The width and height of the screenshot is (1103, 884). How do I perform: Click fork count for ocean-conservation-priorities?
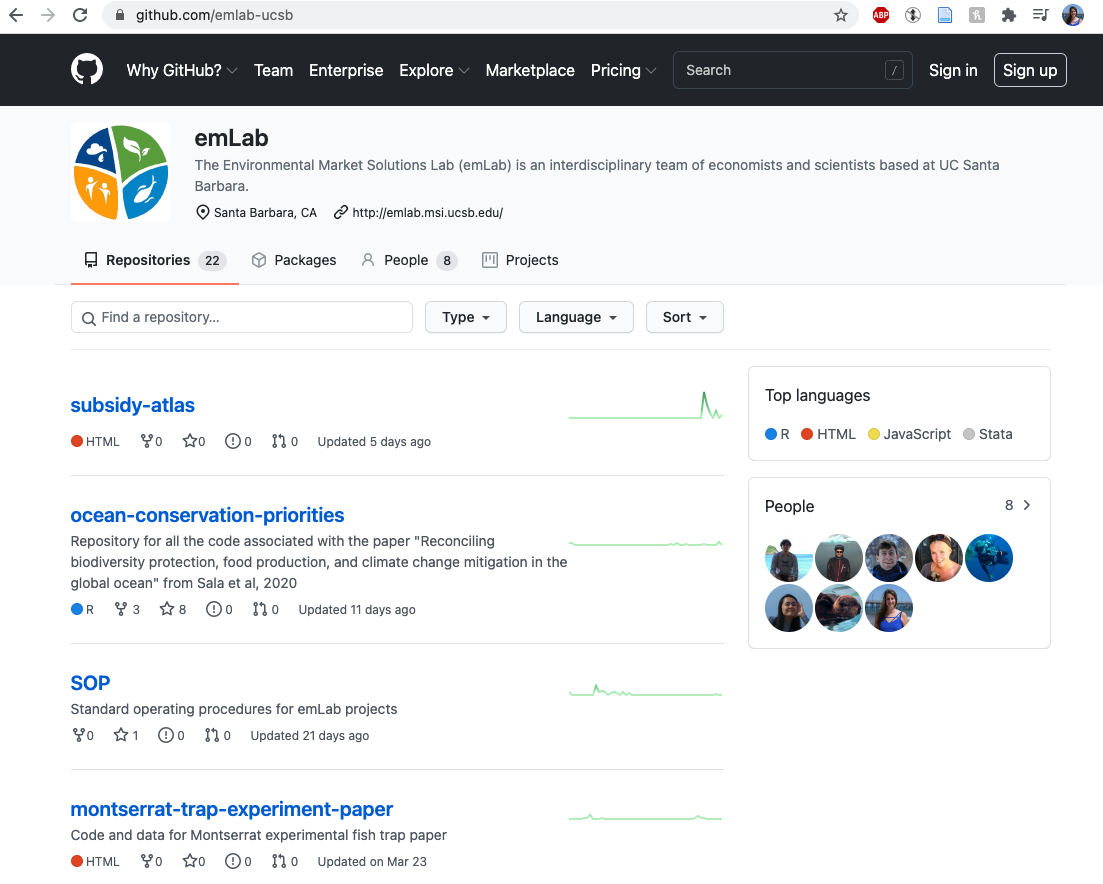(127, 609)
